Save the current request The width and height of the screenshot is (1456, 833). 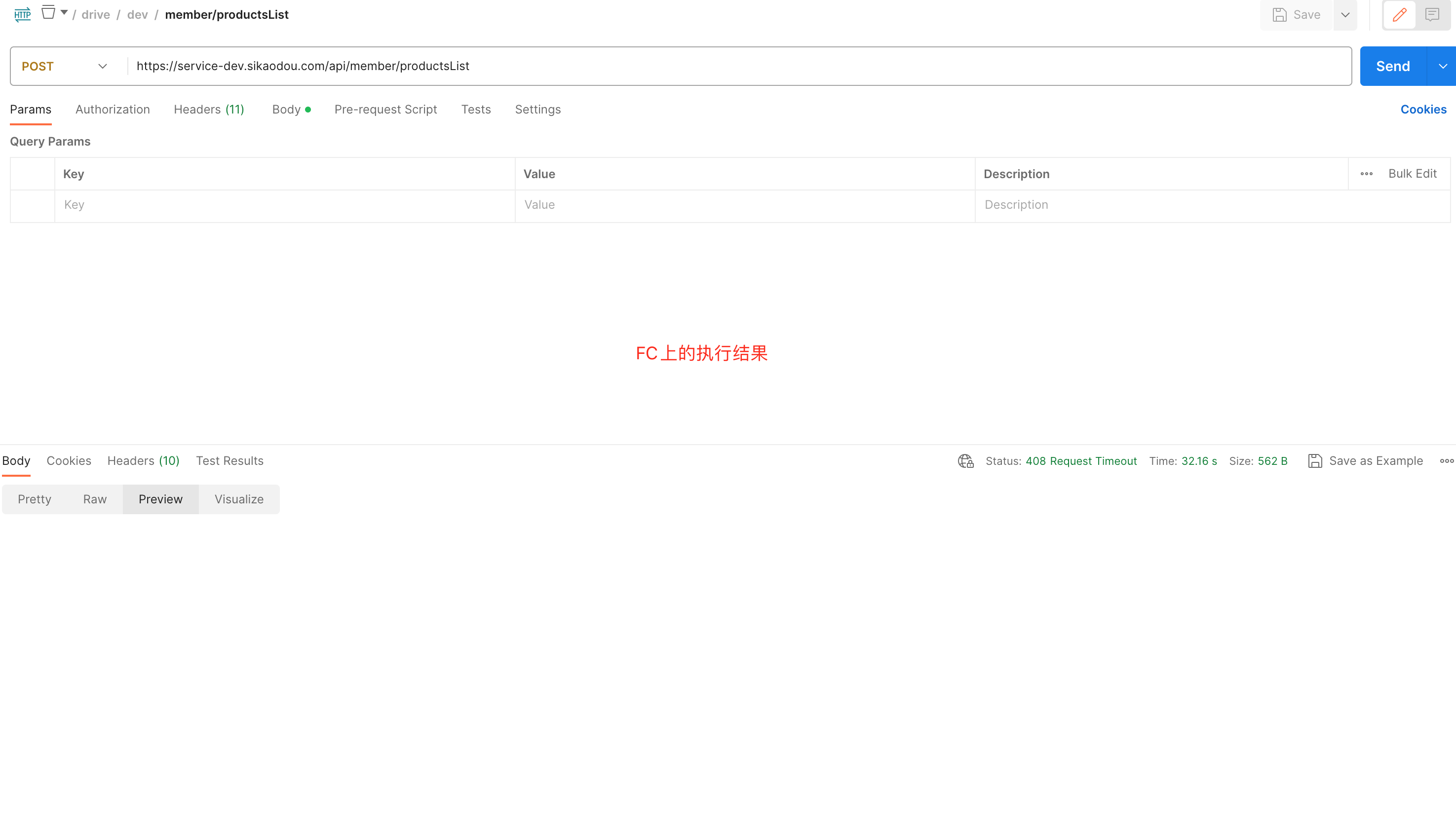[1297, 15]
